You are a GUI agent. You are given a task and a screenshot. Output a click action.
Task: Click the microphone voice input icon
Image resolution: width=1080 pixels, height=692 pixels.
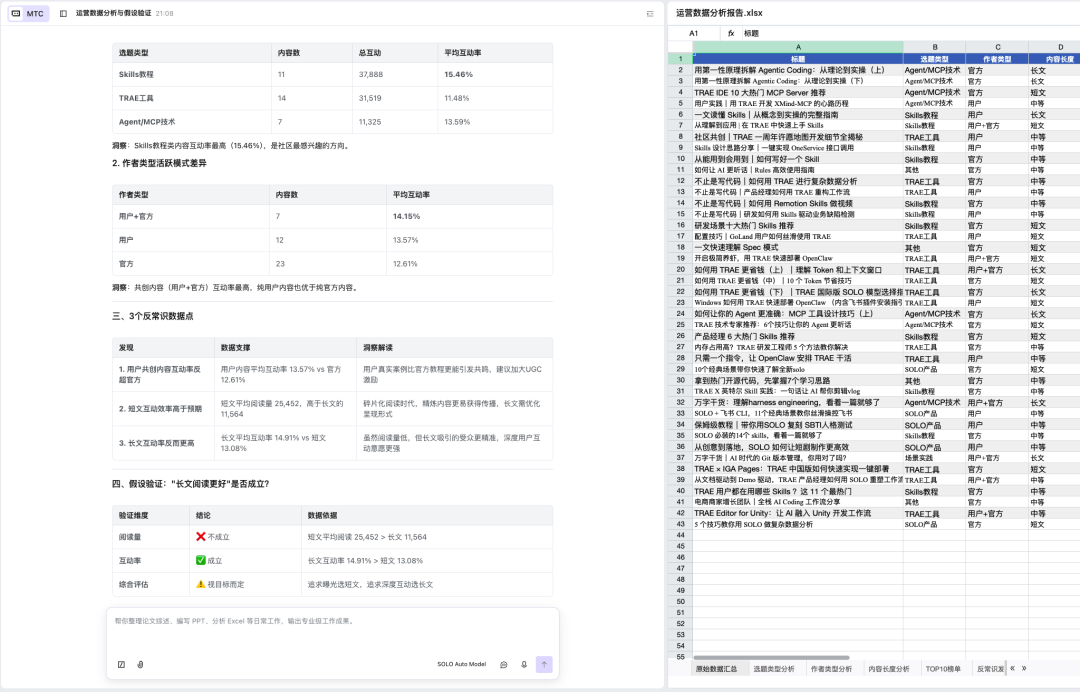(524, 664)
